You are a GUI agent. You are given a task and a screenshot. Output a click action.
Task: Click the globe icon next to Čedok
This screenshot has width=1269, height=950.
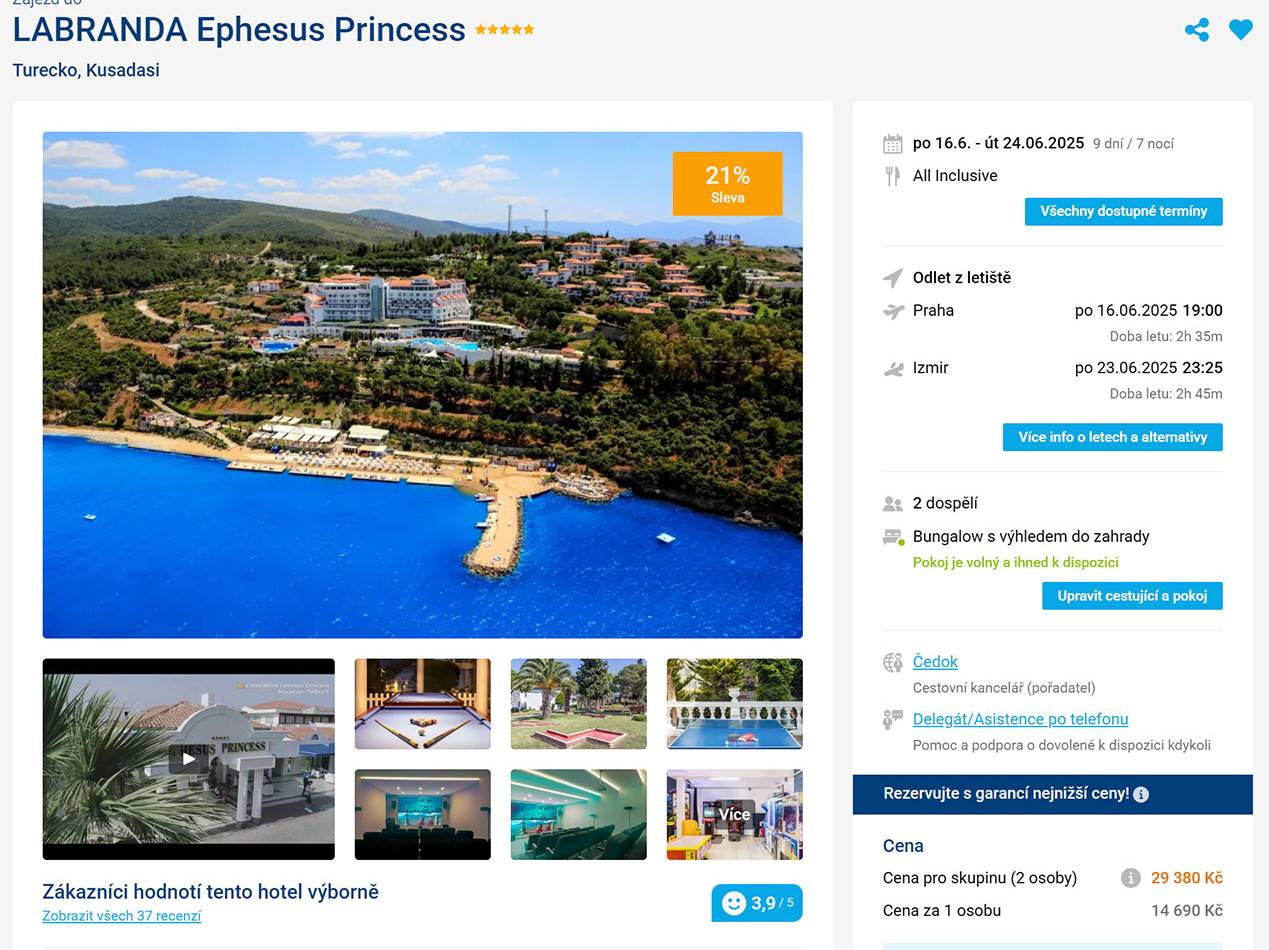tap(892, 662)
